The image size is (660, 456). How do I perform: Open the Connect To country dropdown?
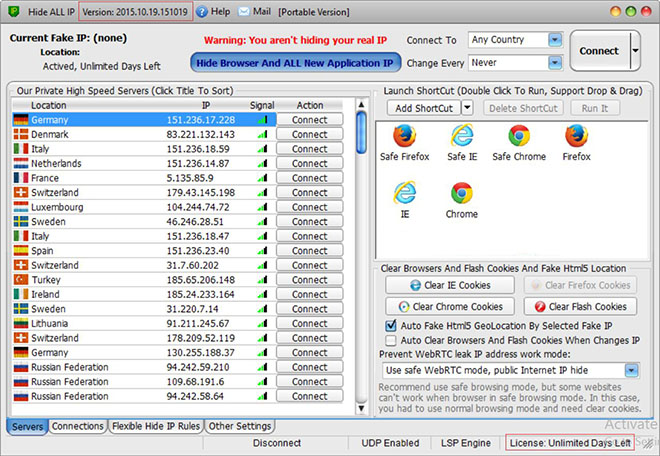point(555,40)
